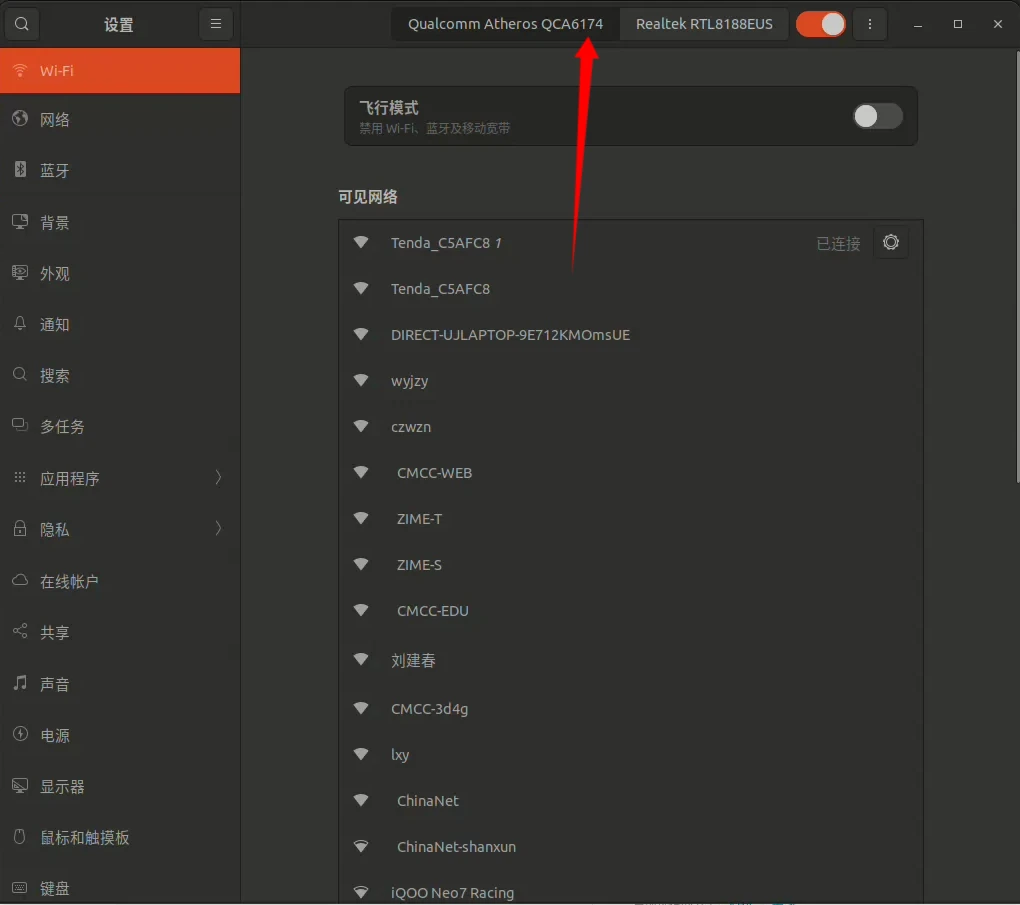The image size is (1020, 905).
Task: Select the 蓝牙 Bluetooth icon in sidebar
Action: tap(21, 170)
